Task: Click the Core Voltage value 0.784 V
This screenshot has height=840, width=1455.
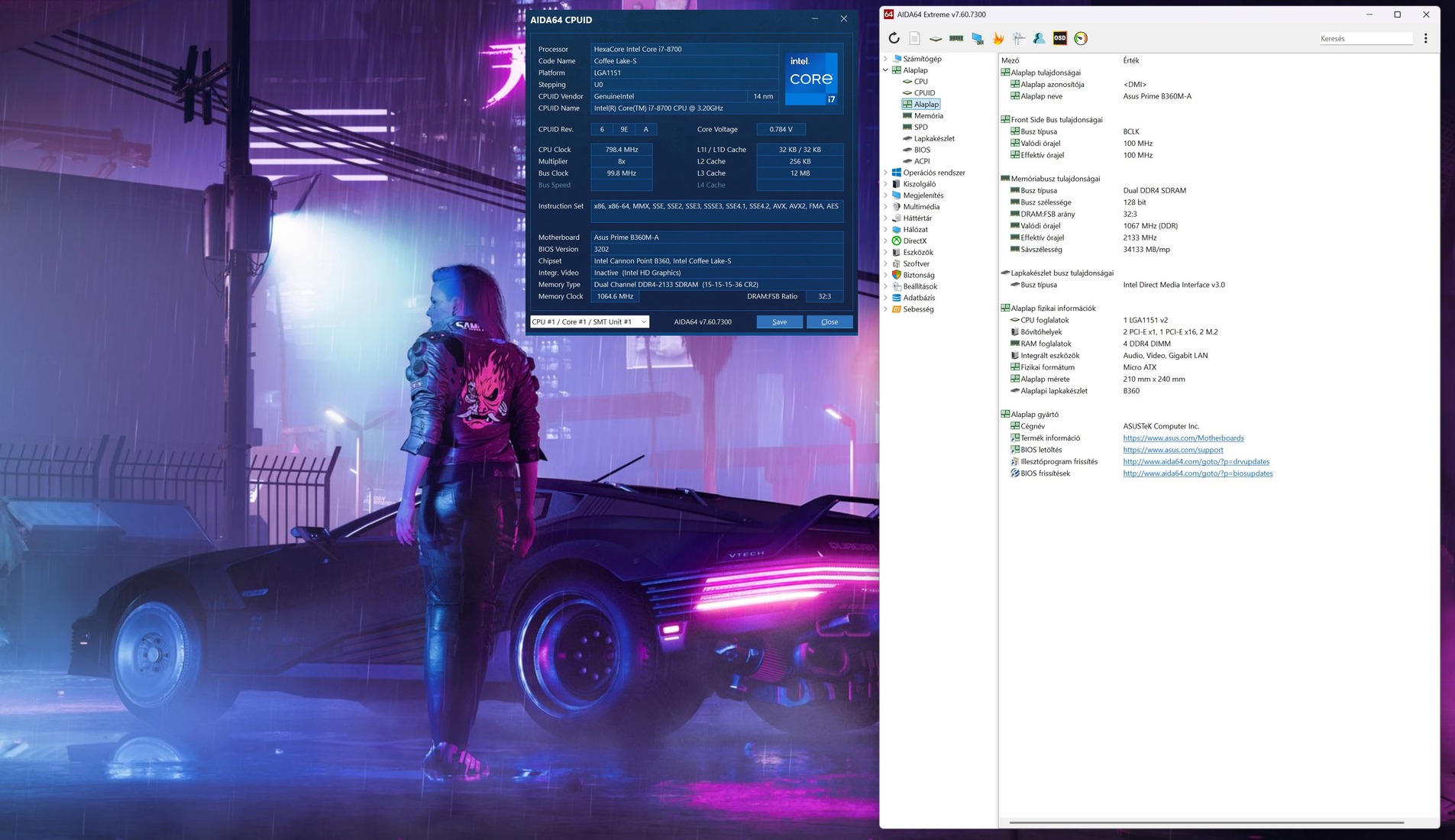Action: pyautogui.click(x=781, y=129)
